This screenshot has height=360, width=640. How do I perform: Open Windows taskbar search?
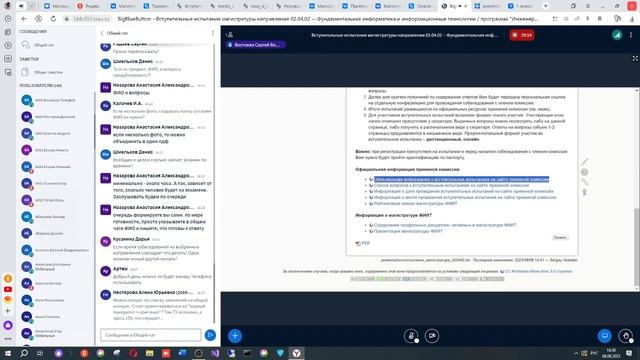(x=24, y=353)
